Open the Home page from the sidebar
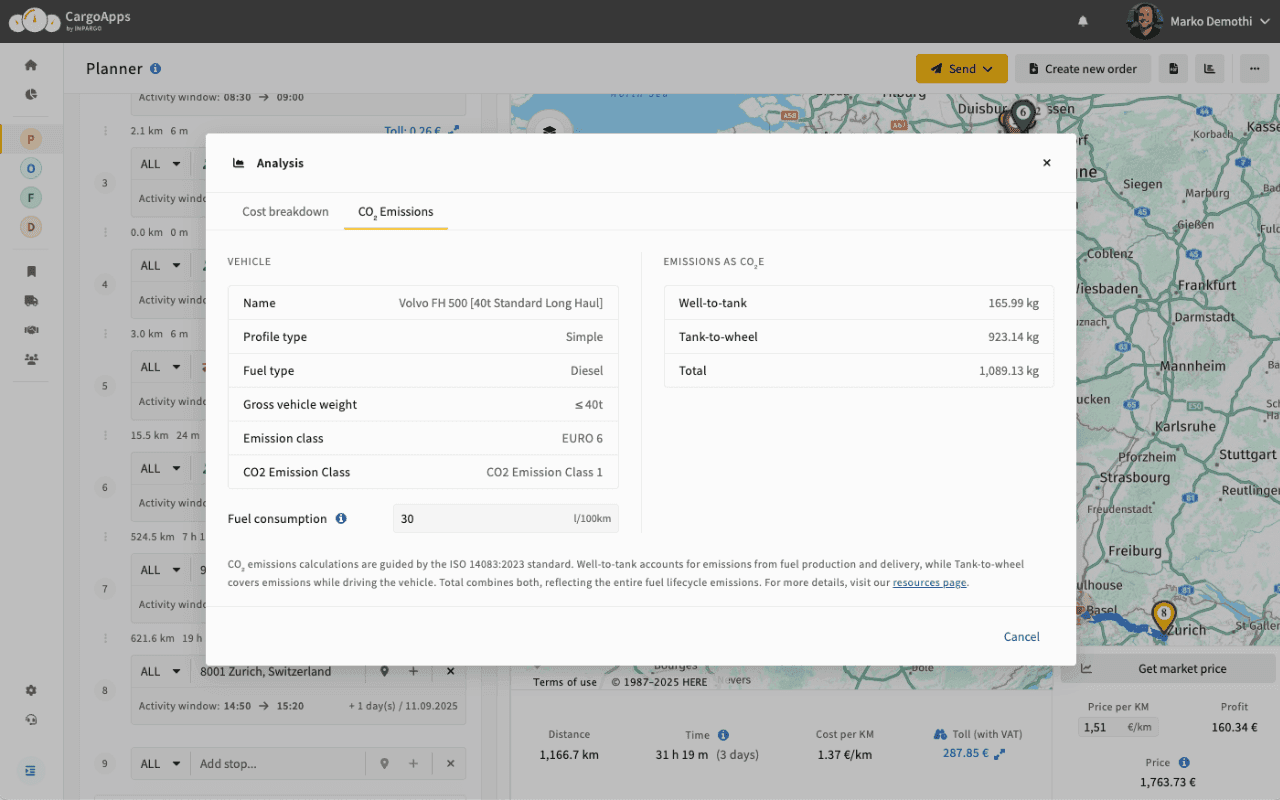 31,65
